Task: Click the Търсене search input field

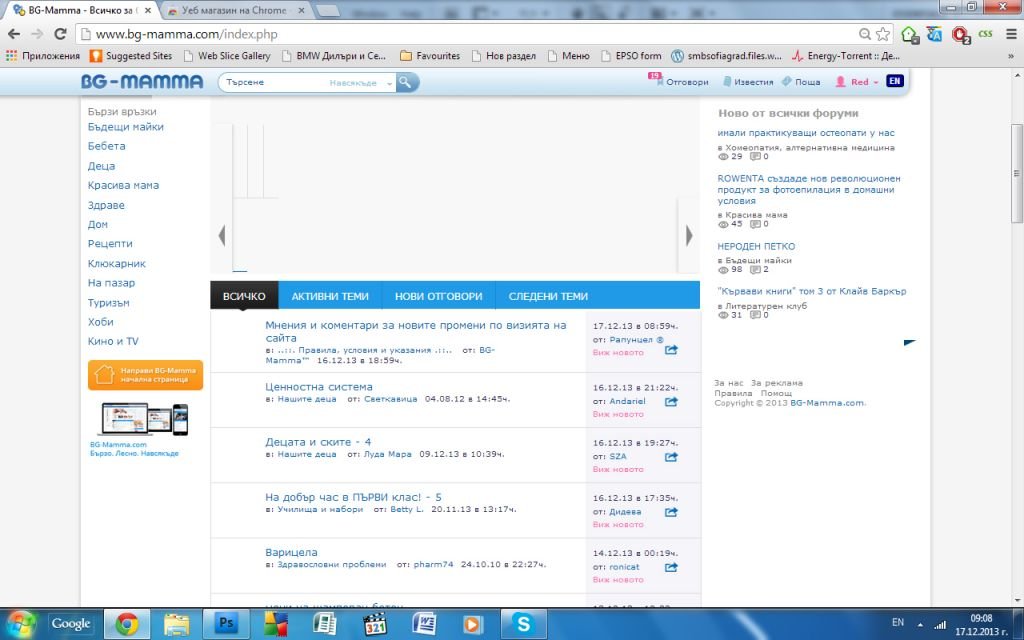Action: (272, 82)
